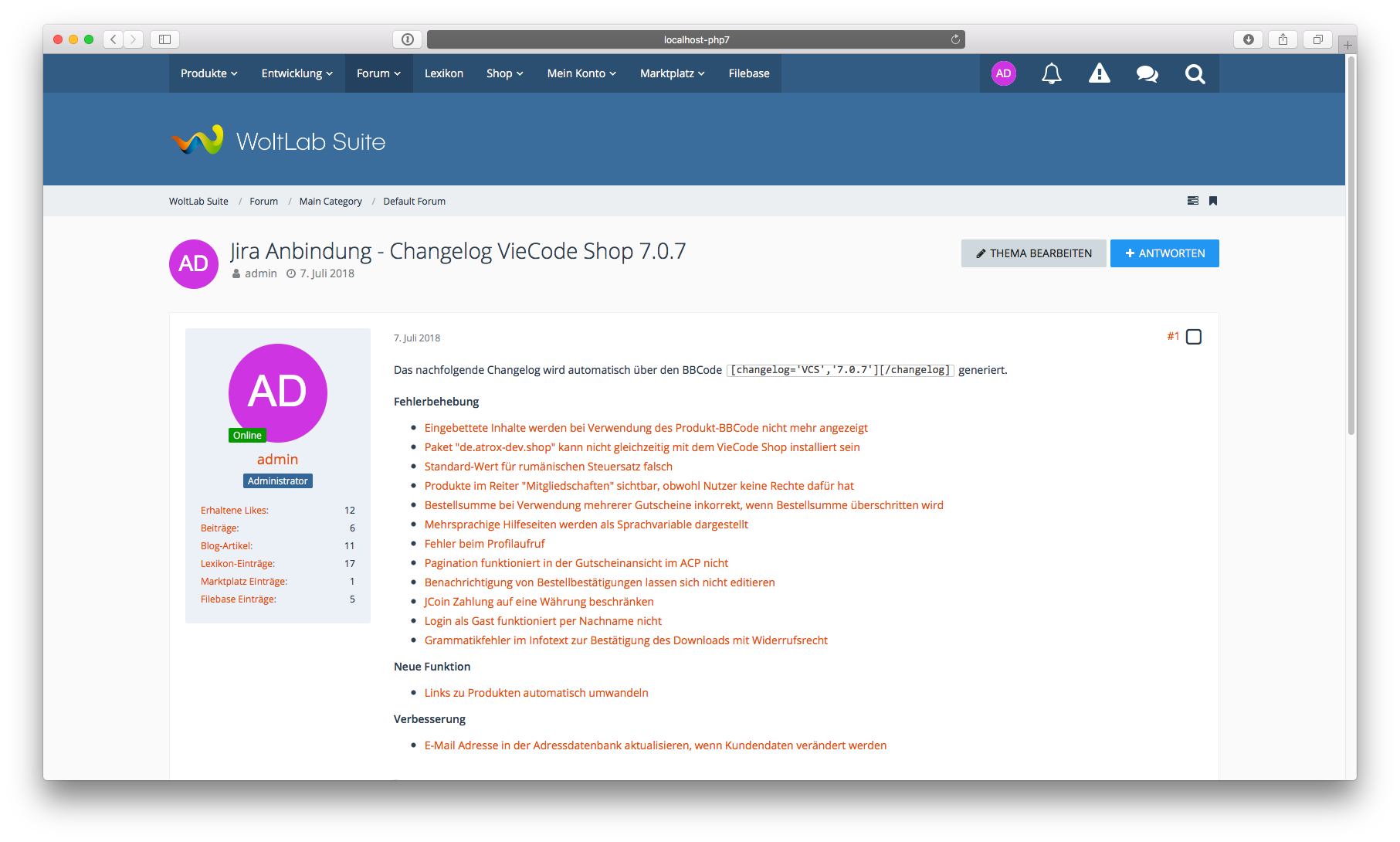Click the bookmark subscribe icon in breadcrumb bar
The image size is (1400, 842).
pyautogui.click(x=1213, y=201)
